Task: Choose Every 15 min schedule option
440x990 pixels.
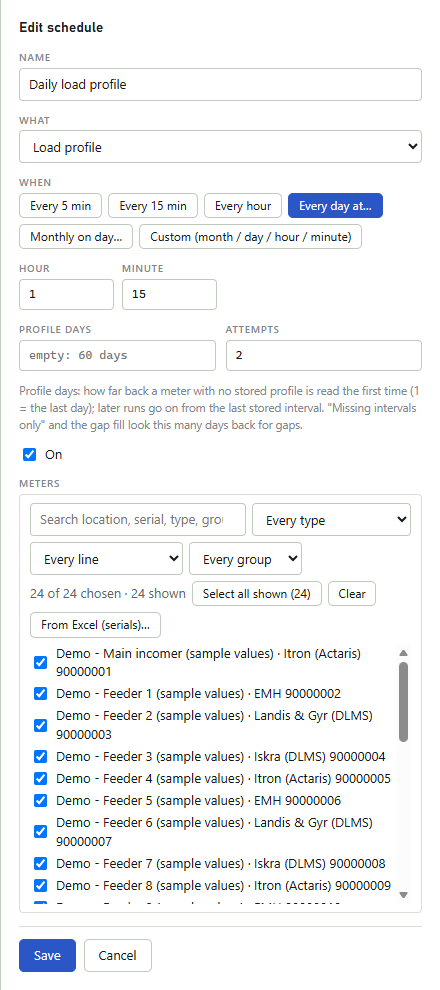Action: (153, 206)
